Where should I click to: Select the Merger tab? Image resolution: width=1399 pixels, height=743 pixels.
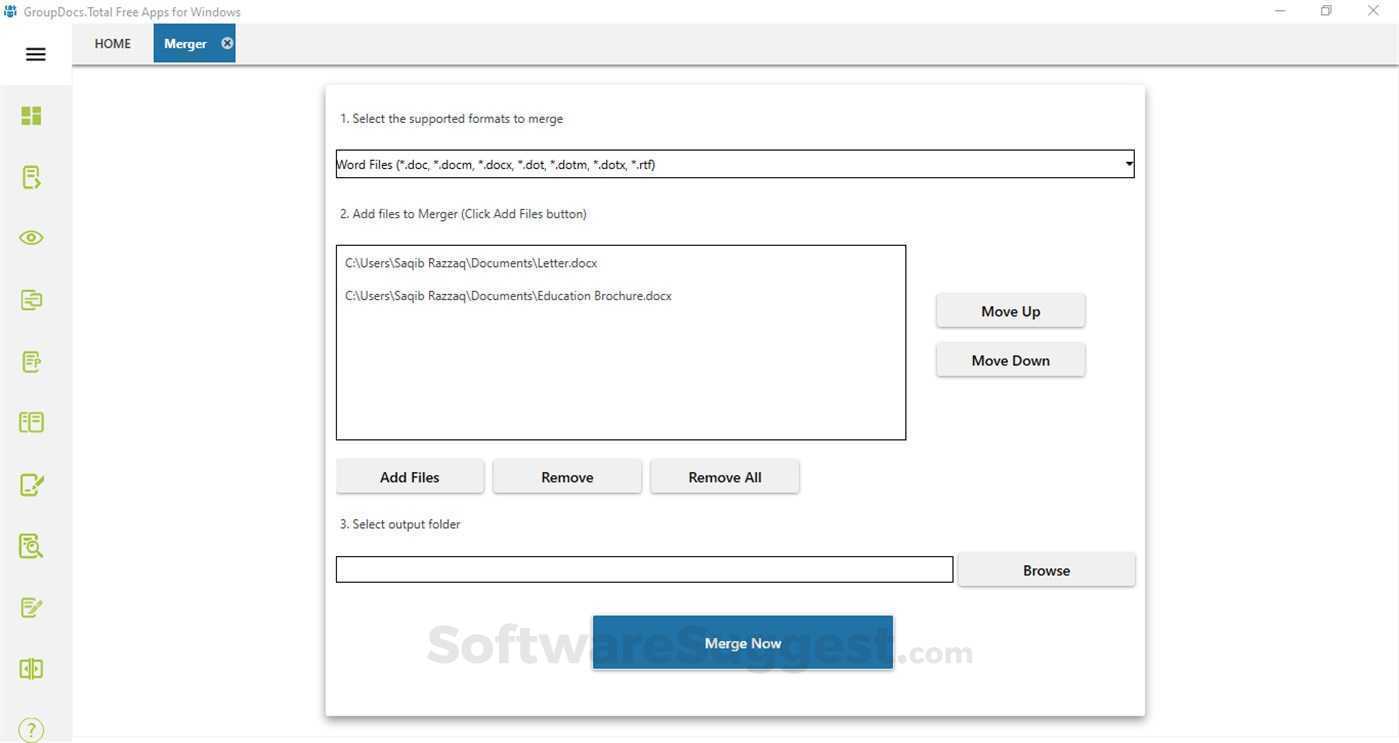(186, 43)
